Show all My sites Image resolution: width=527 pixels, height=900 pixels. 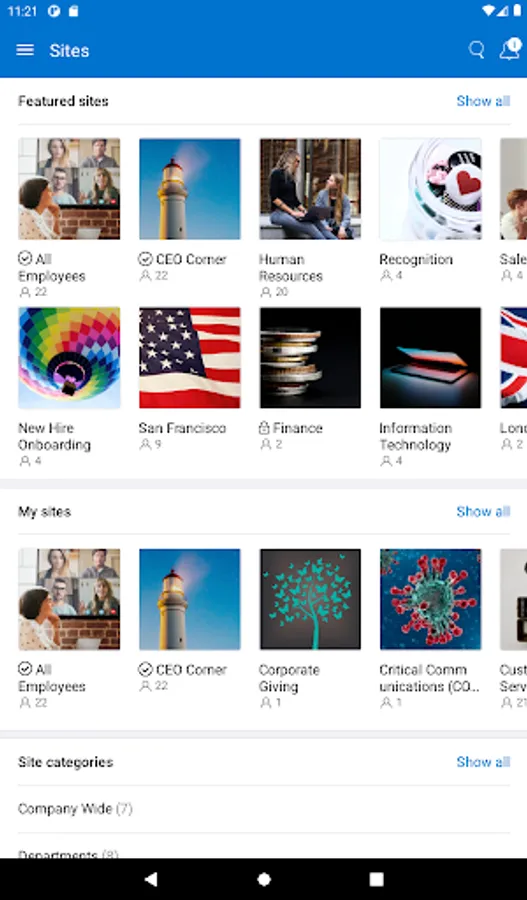click(x=483, y=511)
